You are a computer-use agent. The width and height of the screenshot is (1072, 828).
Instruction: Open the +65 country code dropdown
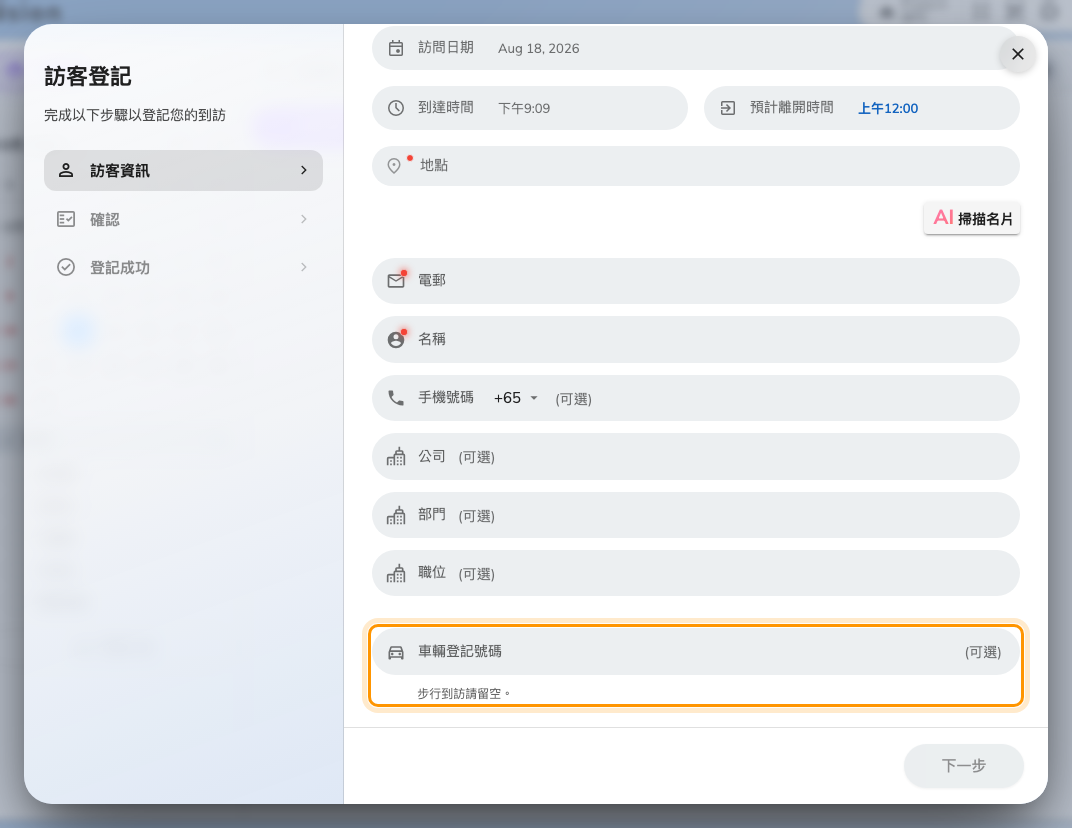(516, 398)
